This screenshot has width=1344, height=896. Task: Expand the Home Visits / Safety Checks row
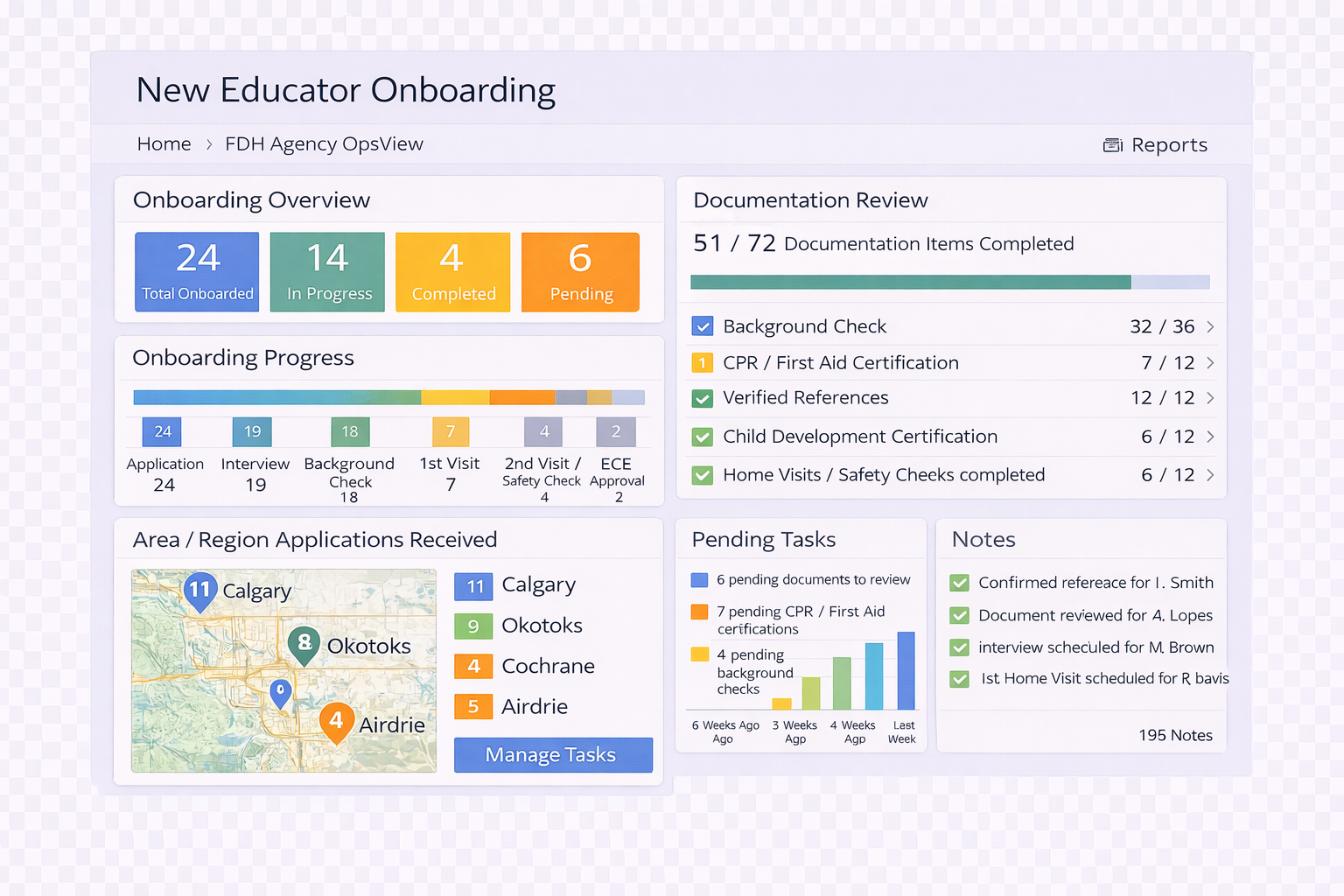pos(1210,475)
